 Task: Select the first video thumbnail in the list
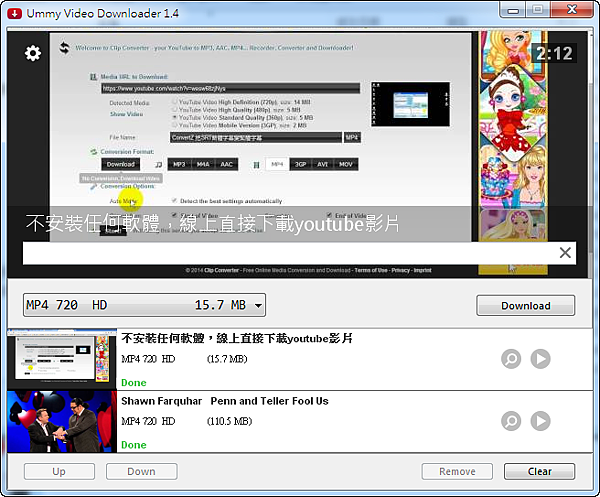(62, 359)
